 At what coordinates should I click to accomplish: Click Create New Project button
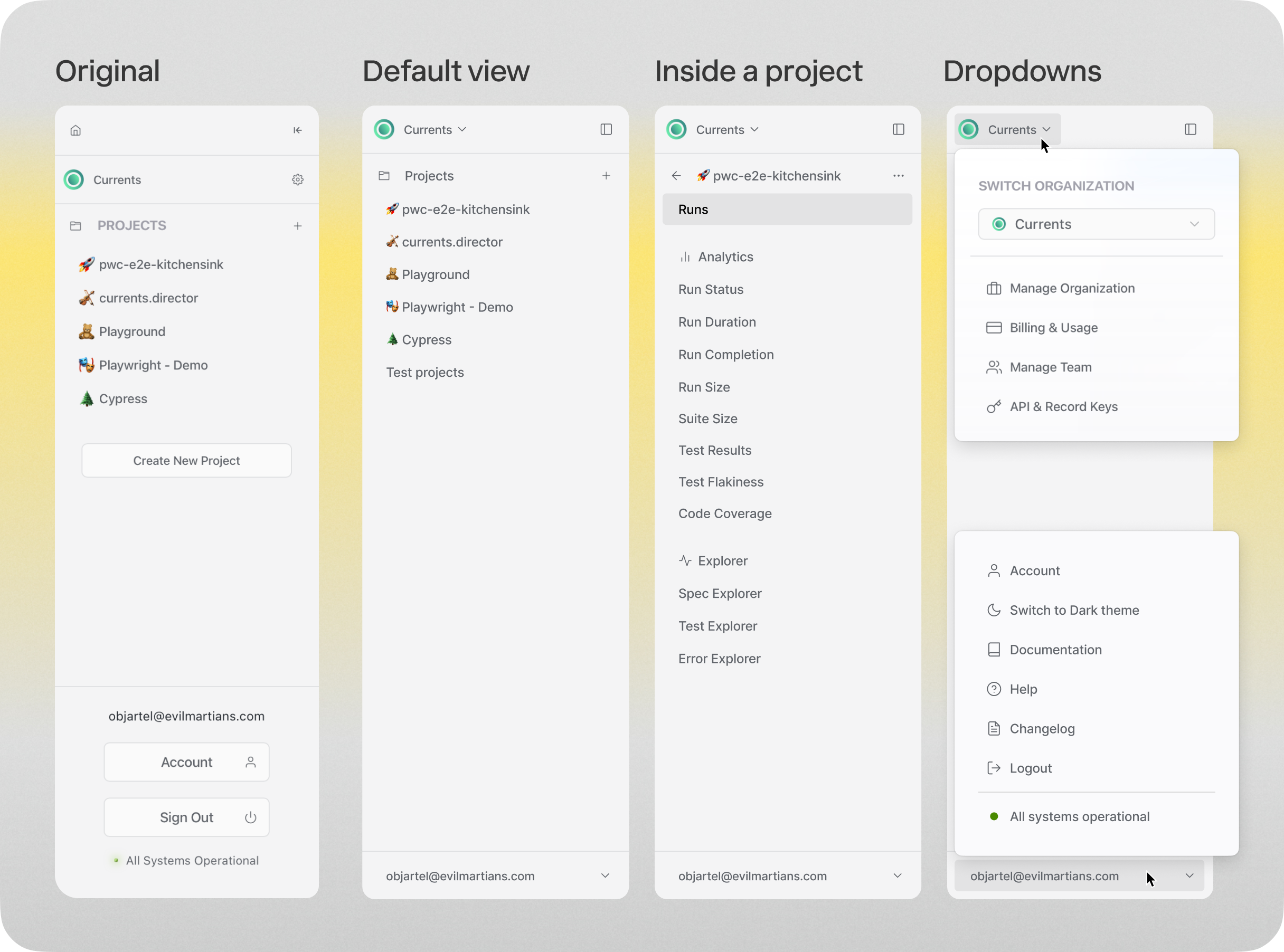[x=186, y=461]
